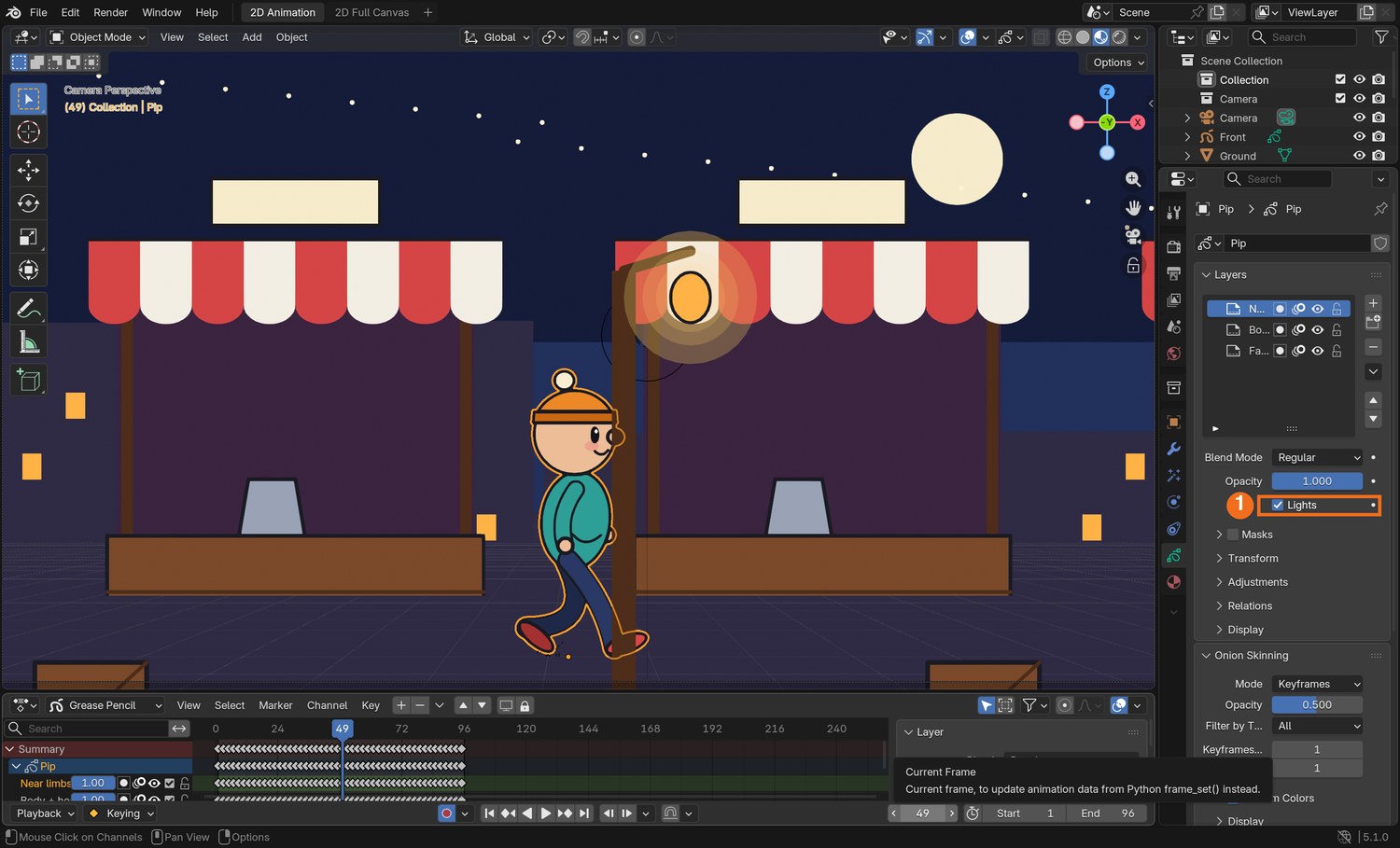Toggle the camera view icon
Screen dimensions: 1400x848
(x=1133, y=235)
